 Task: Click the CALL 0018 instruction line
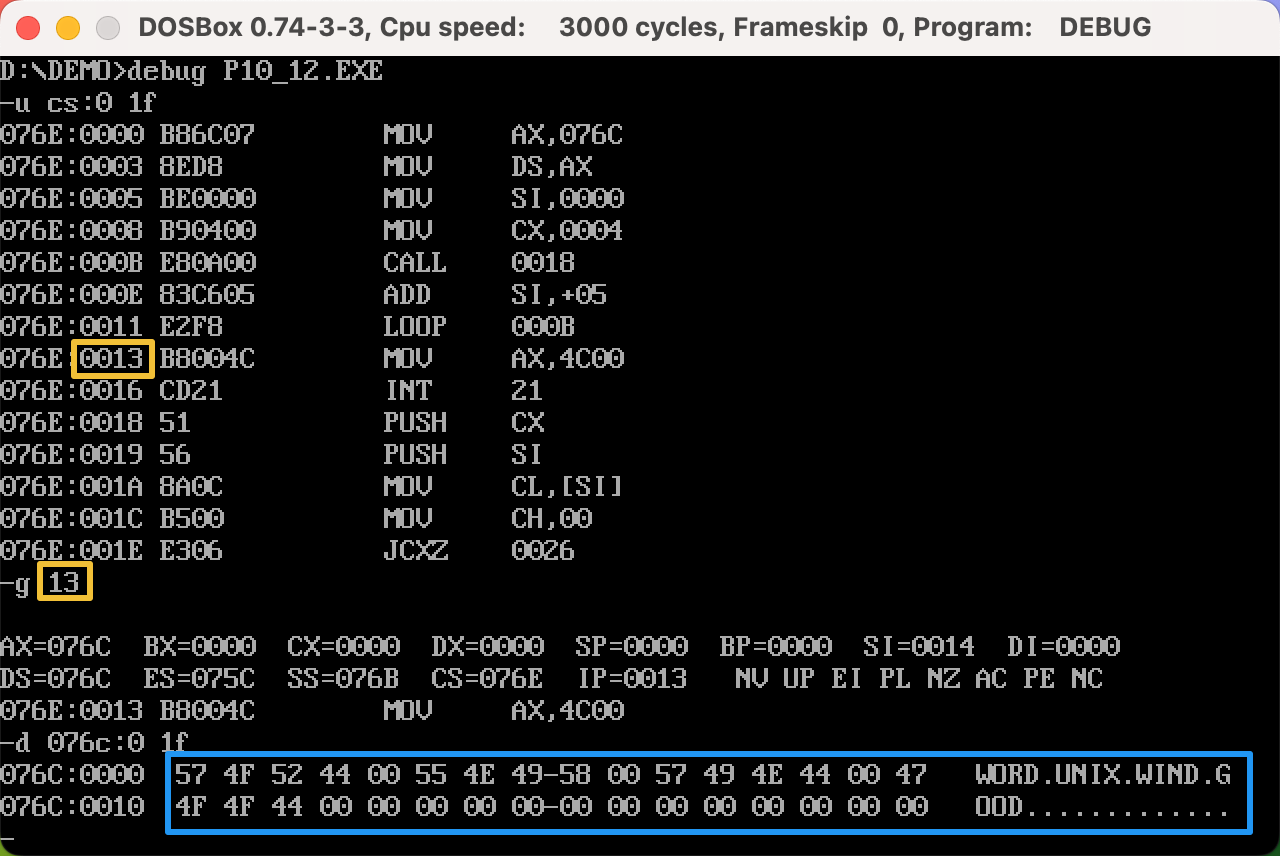[478, 262]
